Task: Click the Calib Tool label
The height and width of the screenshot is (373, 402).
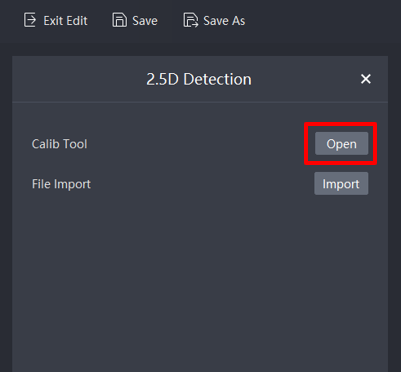Action: (59, 144)
